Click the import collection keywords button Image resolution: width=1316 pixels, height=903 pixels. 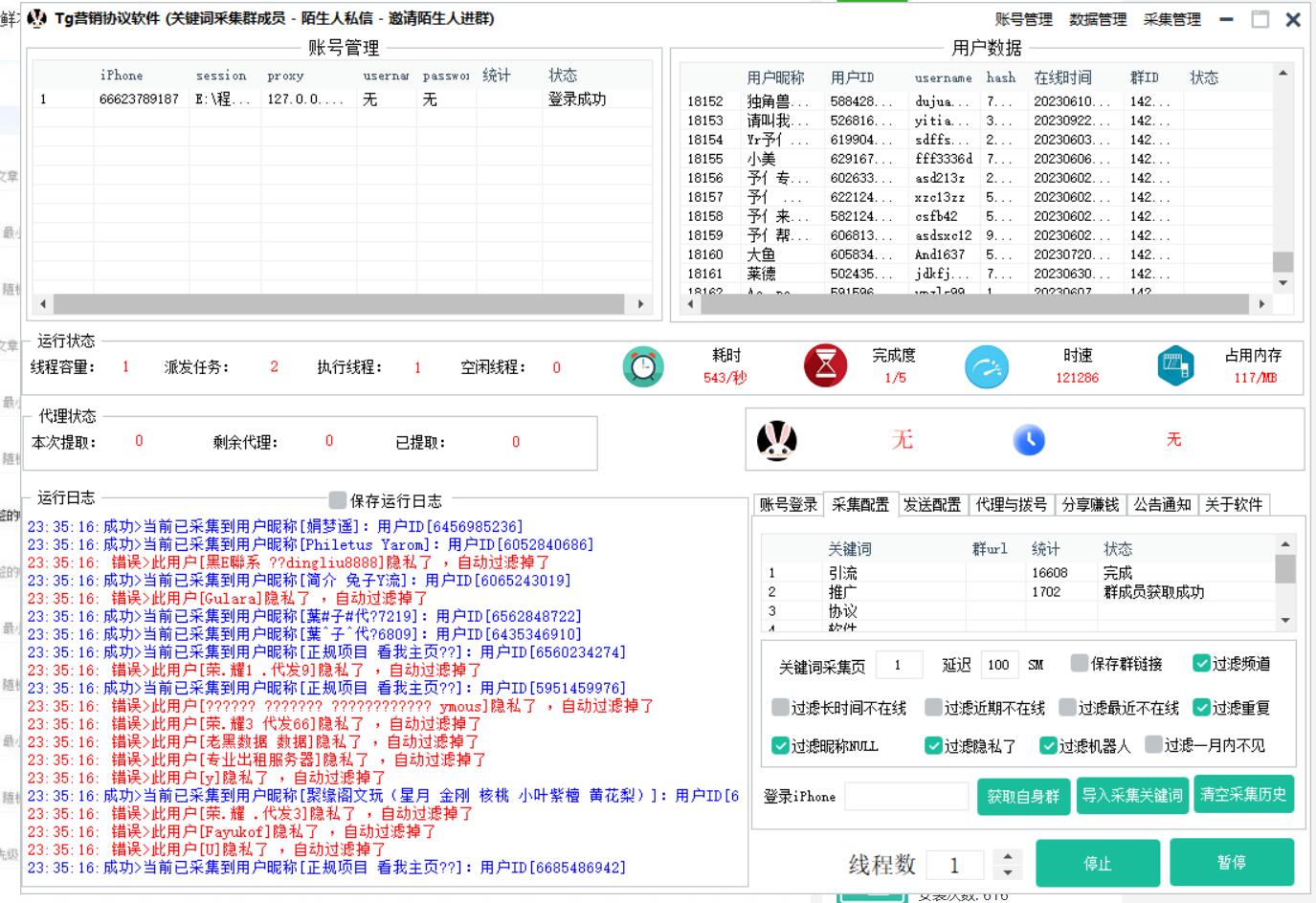(1131, 795)
